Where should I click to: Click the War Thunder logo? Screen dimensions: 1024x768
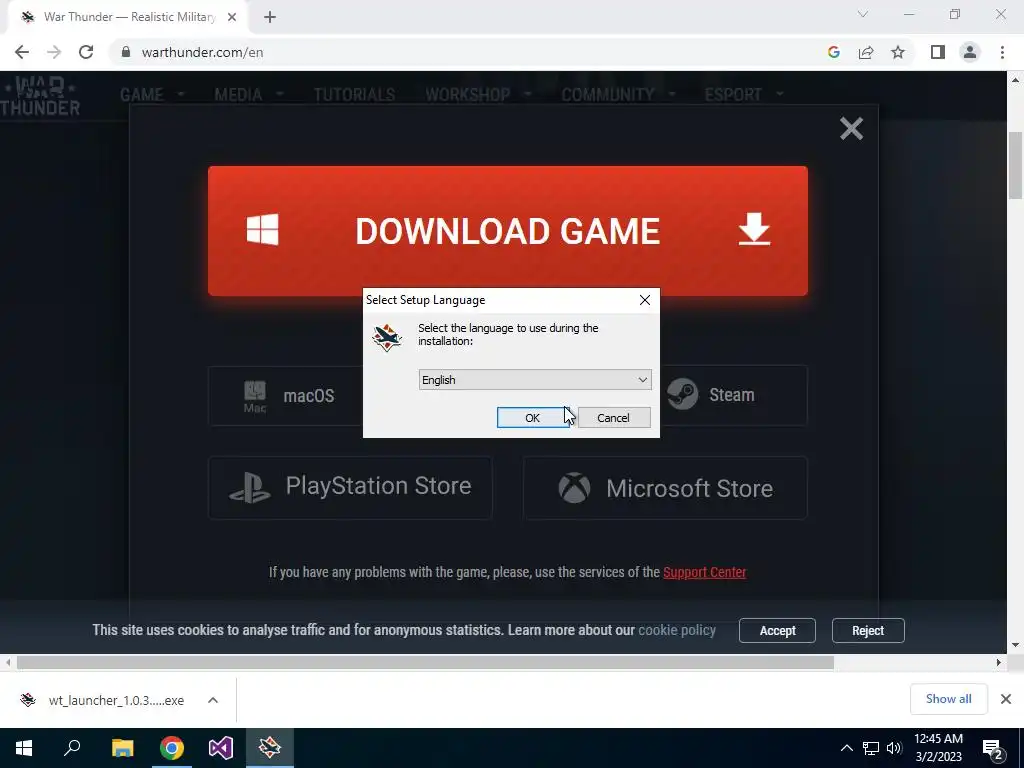(40, 96)
